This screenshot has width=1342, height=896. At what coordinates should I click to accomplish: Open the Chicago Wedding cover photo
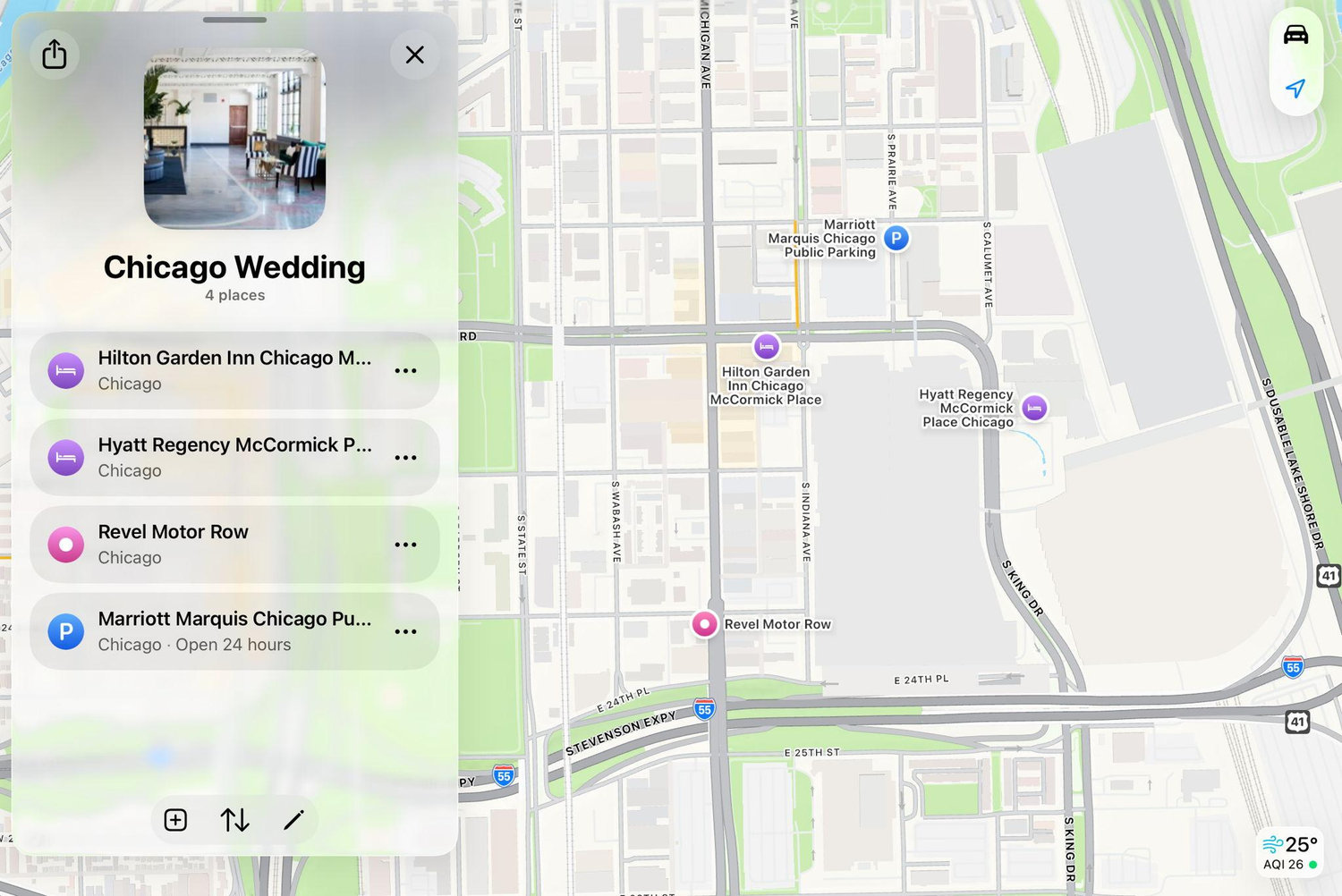click(x=234, y=139)
